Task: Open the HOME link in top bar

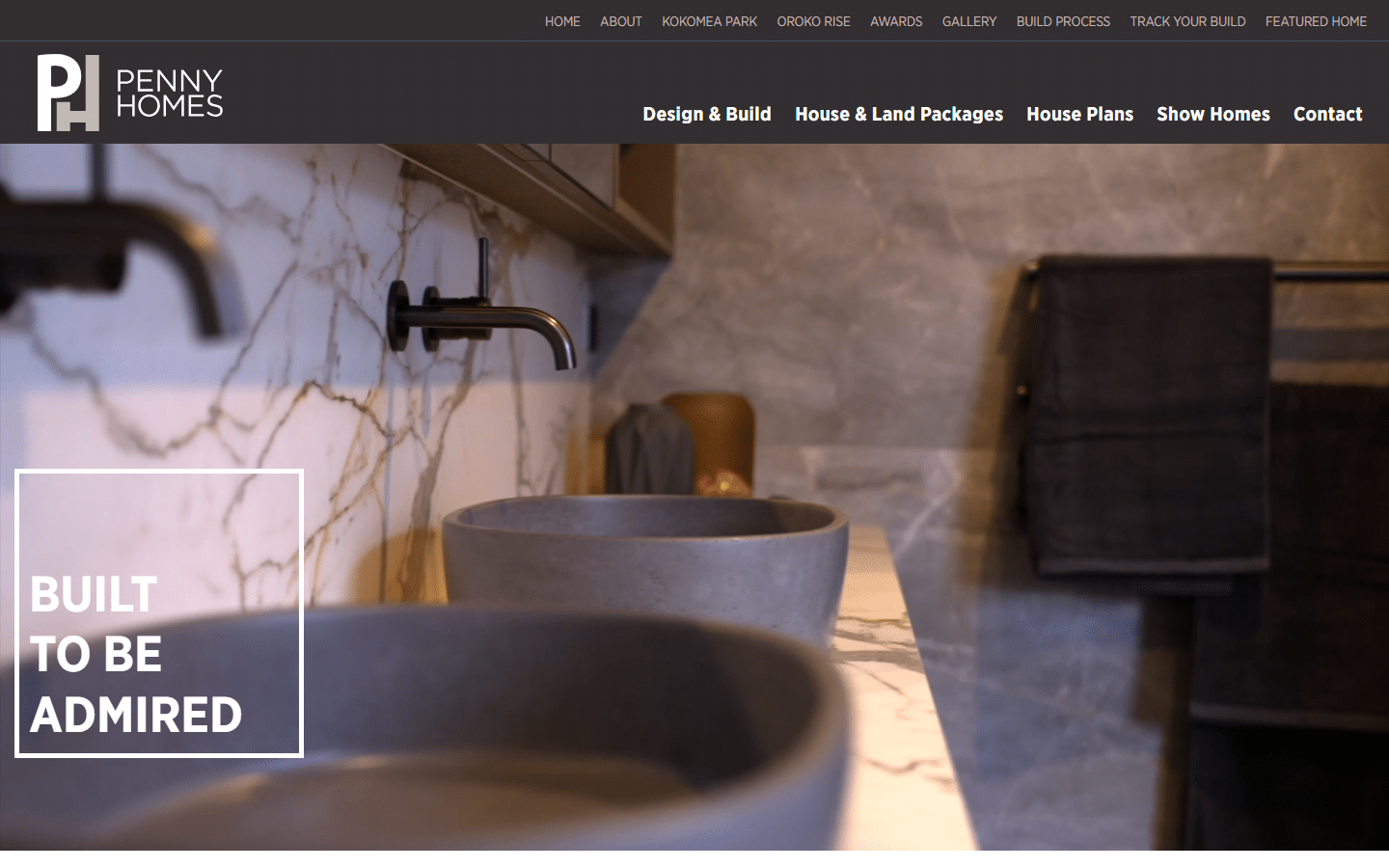Action: click(x=562, y=21)
